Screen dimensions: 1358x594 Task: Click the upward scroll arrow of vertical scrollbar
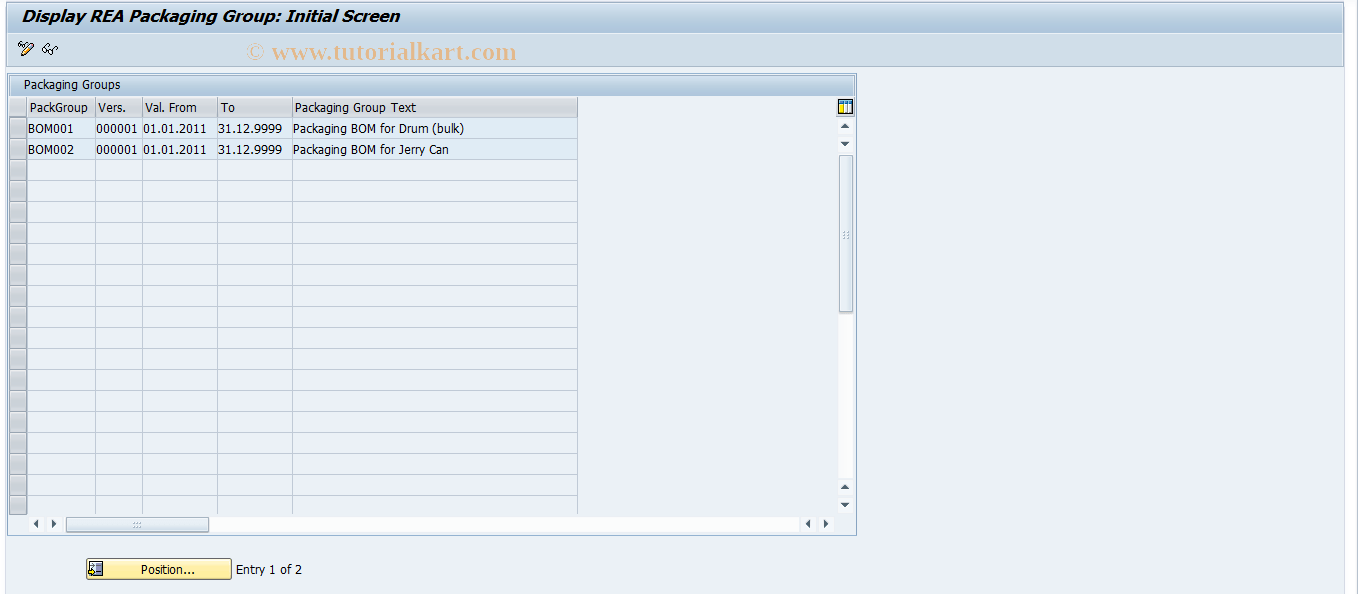coord(845,127)
